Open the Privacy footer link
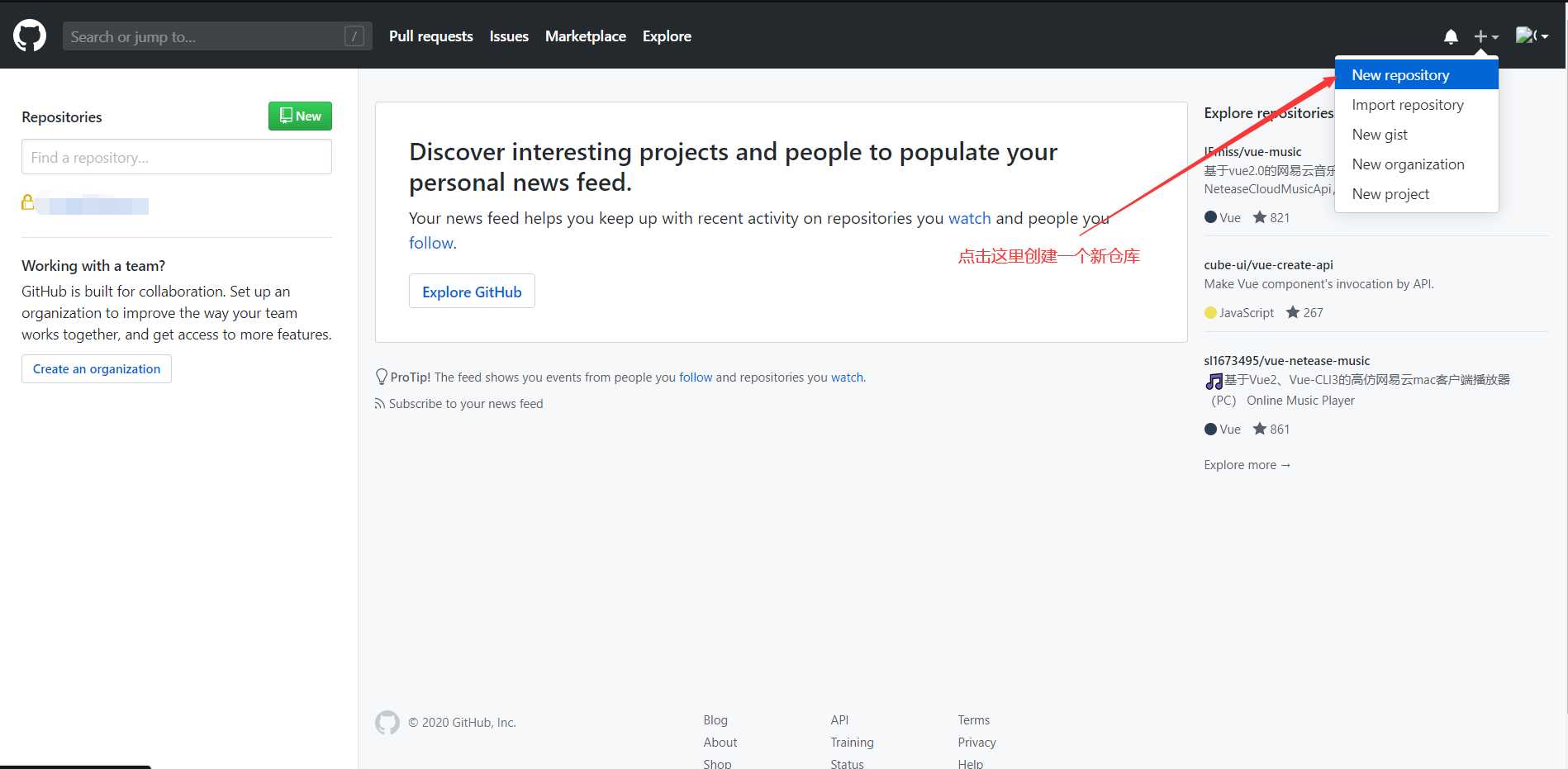This screenshot has height=769, width=1568. 976,743
